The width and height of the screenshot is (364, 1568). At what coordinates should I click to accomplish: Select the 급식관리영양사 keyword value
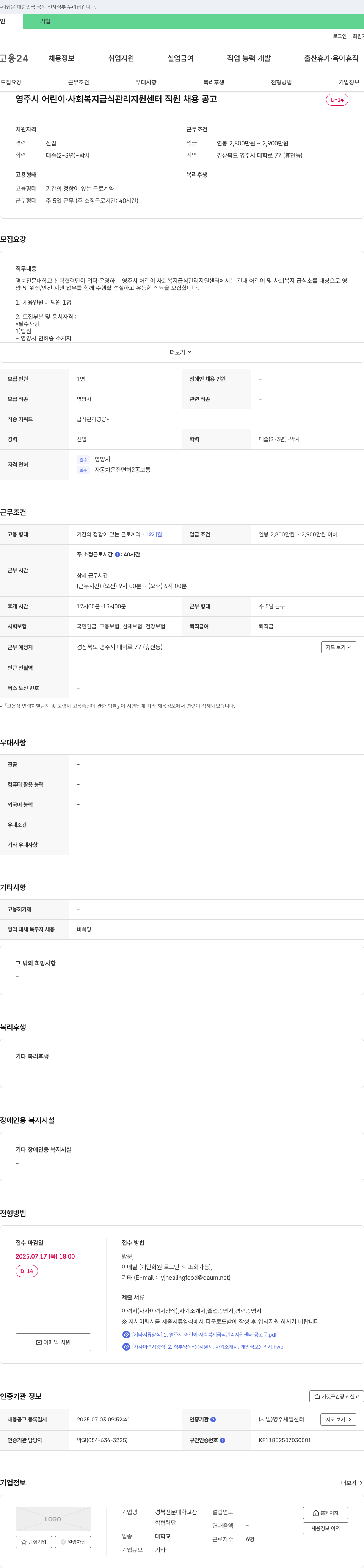[x=94, y=419]
